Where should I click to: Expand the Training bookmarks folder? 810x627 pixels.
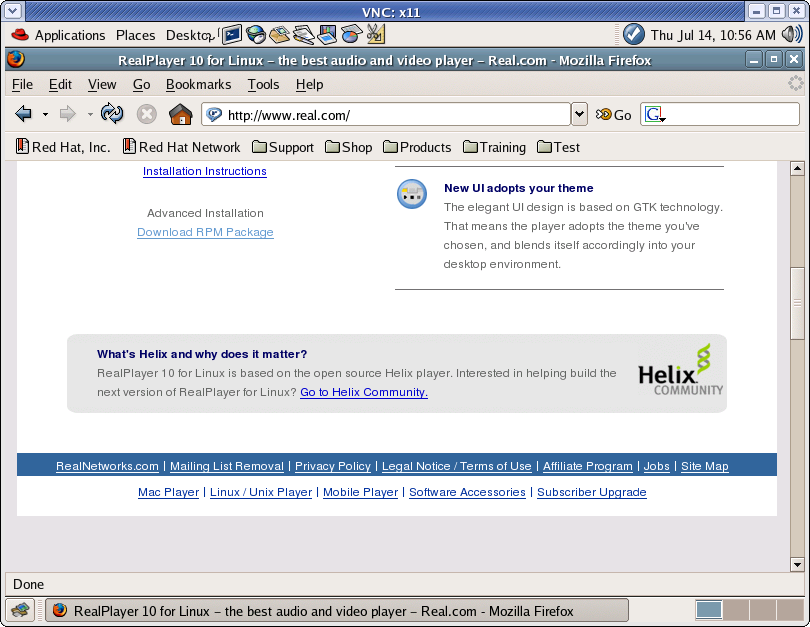click(494, 147)
